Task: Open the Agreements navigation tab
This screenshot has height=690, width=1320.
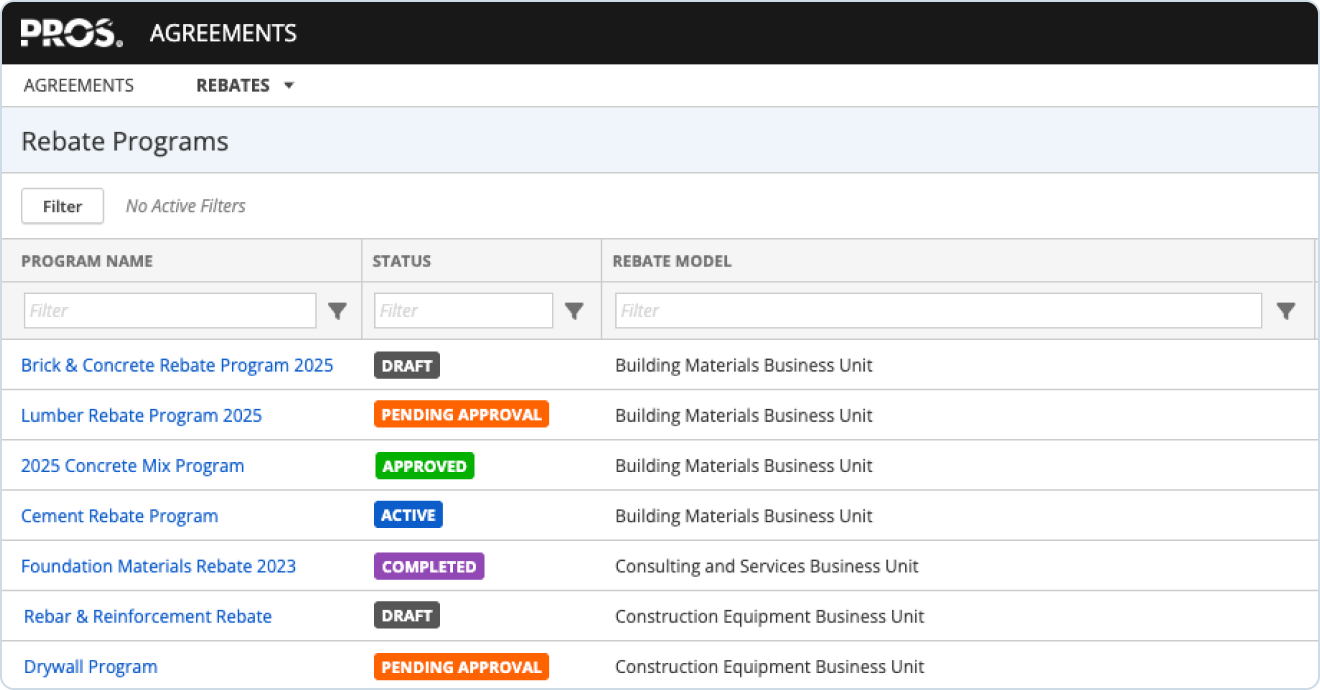Action: point(78,86)
